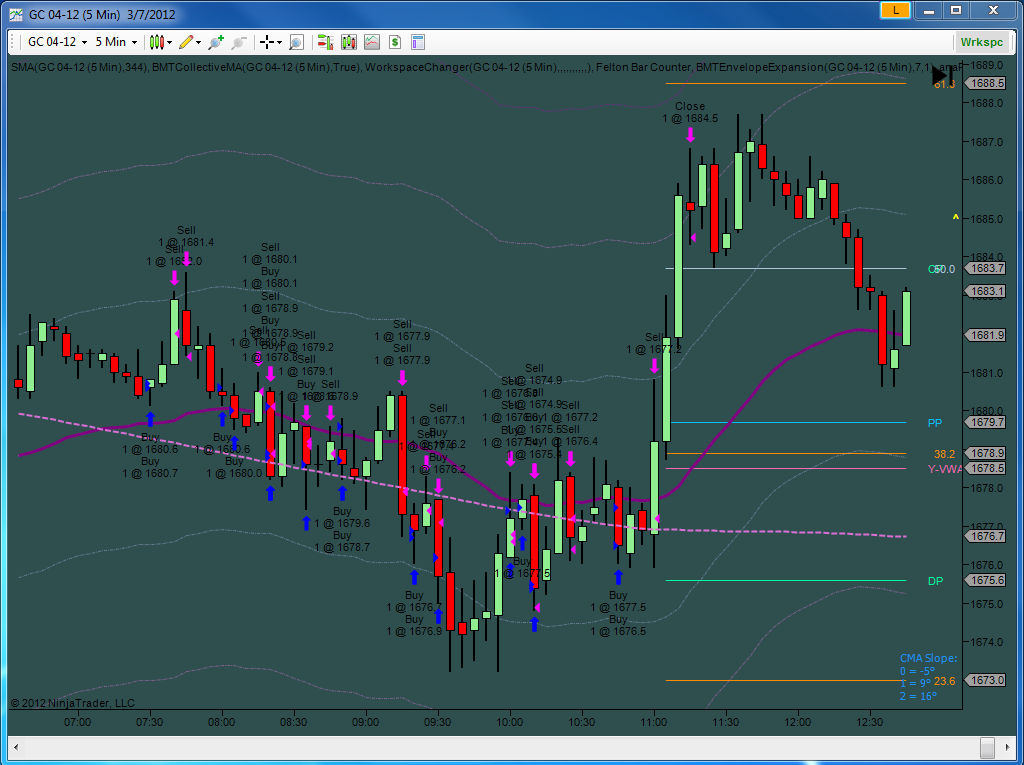The width and height of the screenshot is (1024, 765).
Task: Click the CMA Slope: label
Action: pyautogui.click(x=928, y=659)
